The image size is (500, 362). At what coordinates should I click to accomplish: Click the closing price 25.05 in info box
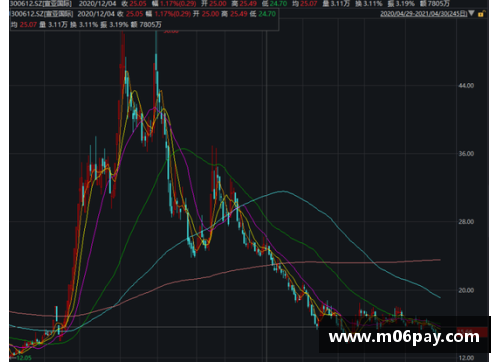[135, 14]
